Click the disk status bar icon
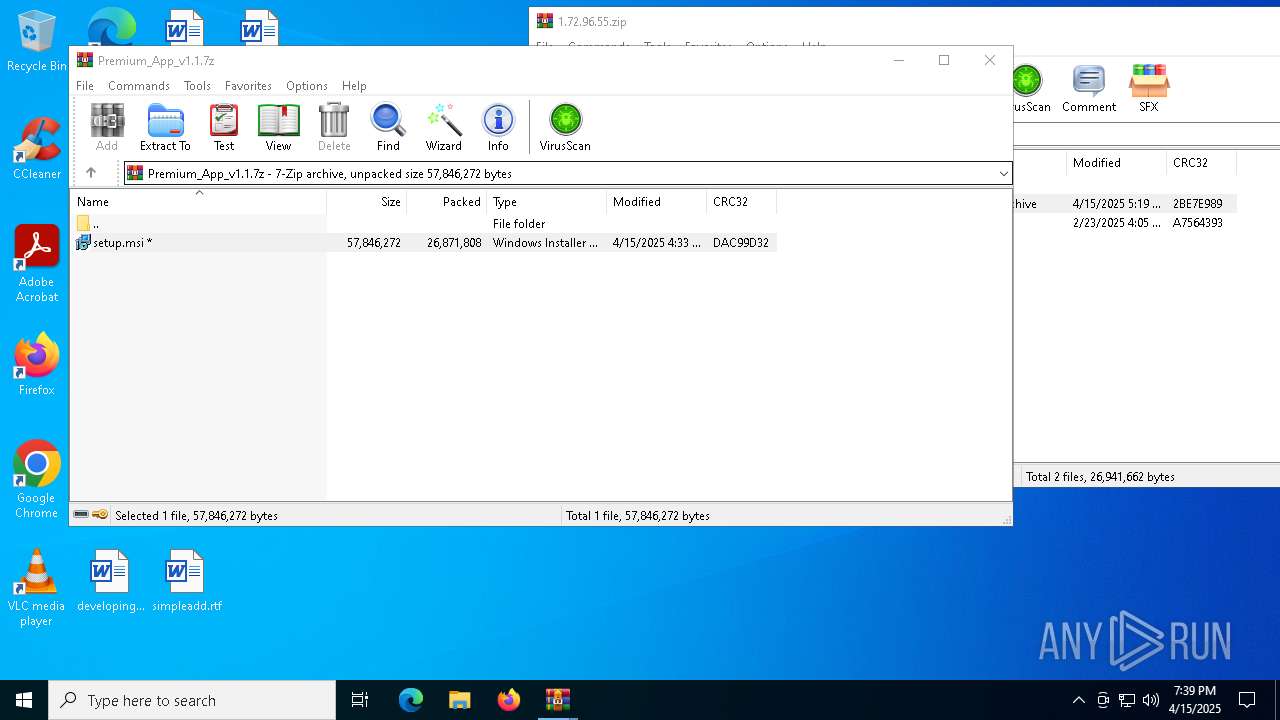The image size is (1280, 720). [81, 515]
